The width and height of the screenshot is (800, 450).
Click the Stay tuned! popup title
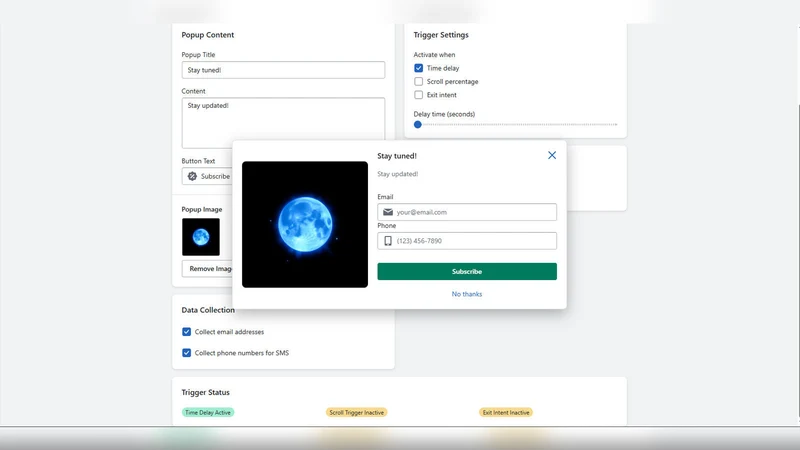(x=397, y=156)
